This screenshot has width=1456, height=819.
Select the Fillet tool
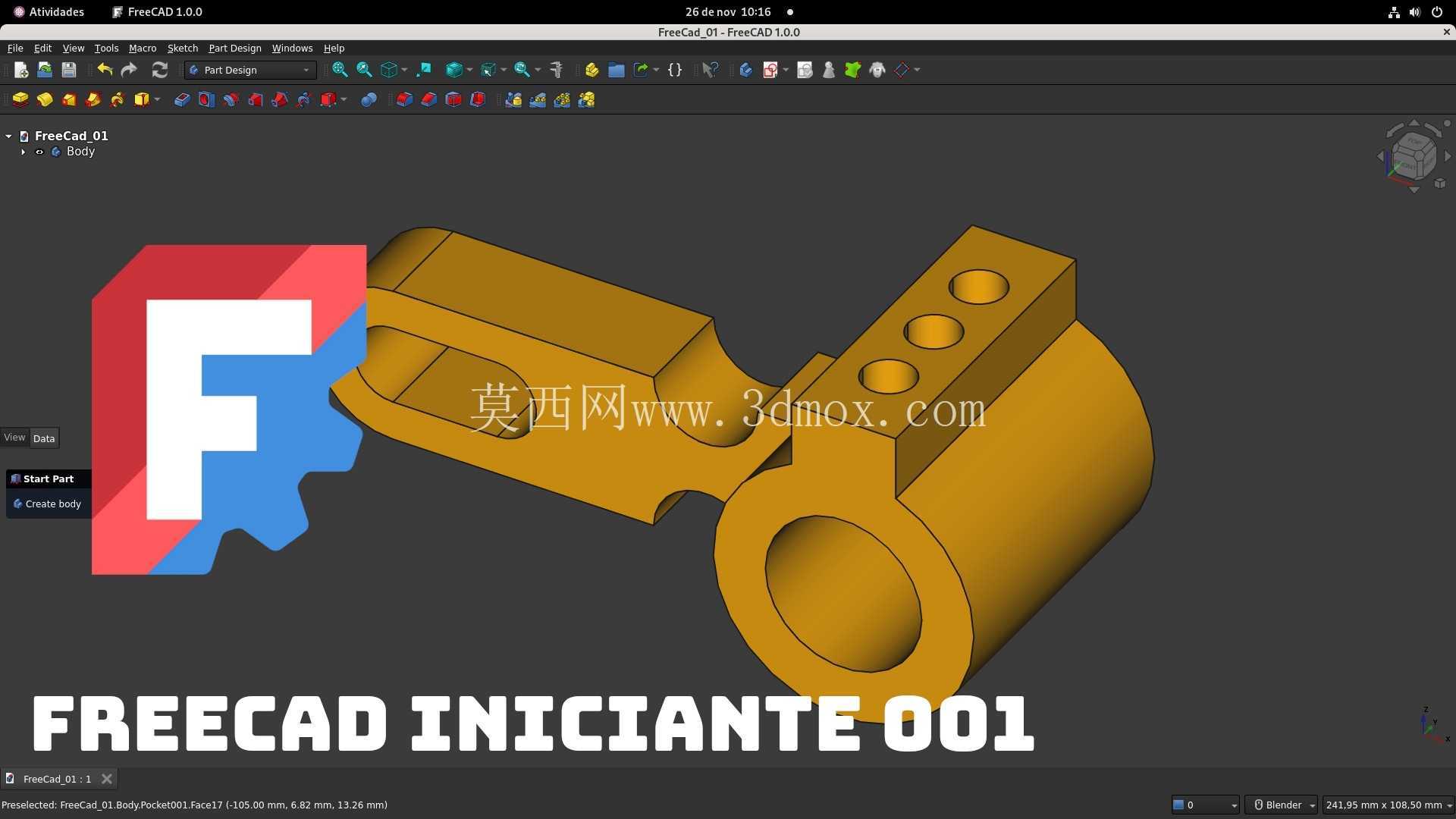(x=404, y=99)
